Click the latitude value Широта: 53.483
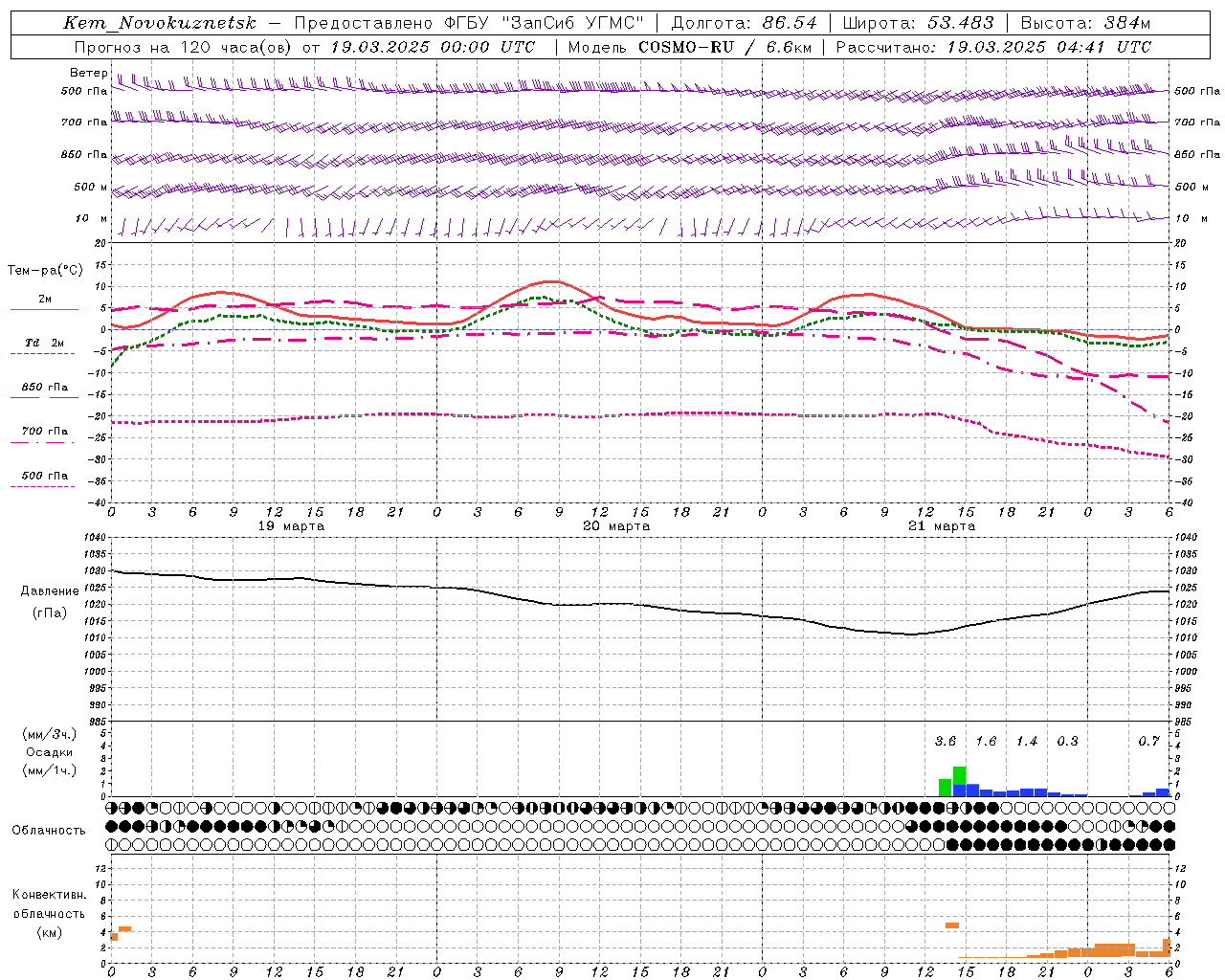 tap(919, 23)
